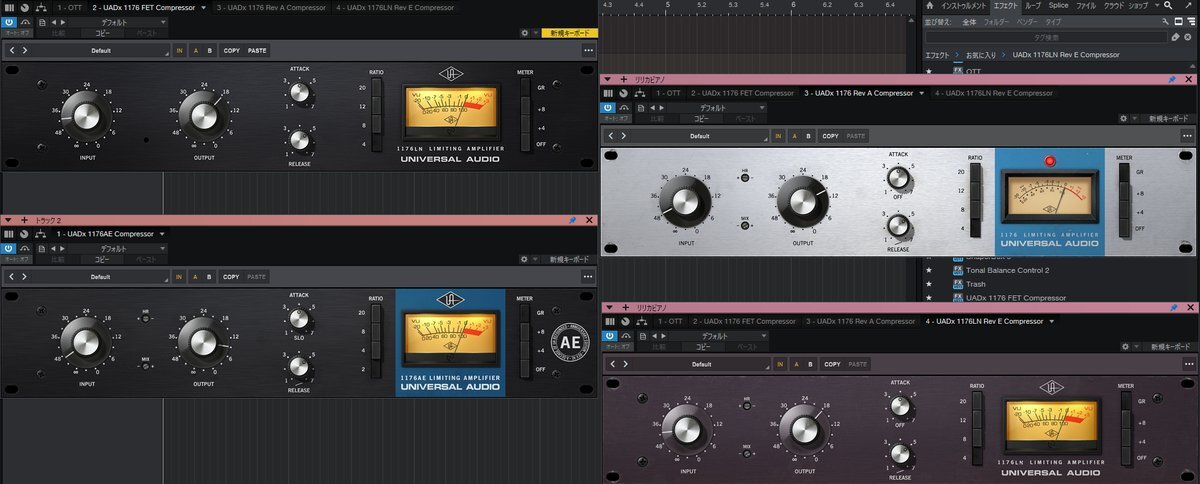Open ループ tab in browser
Screen dimensions: 1200x484
click(1033, 6)
